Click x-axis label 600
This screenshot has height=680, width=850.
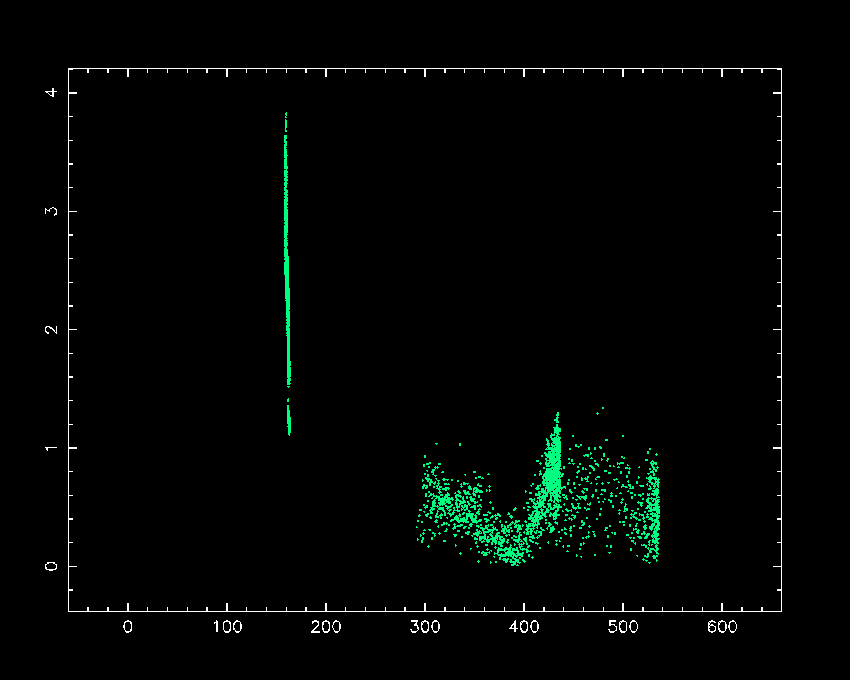point(722,627)
